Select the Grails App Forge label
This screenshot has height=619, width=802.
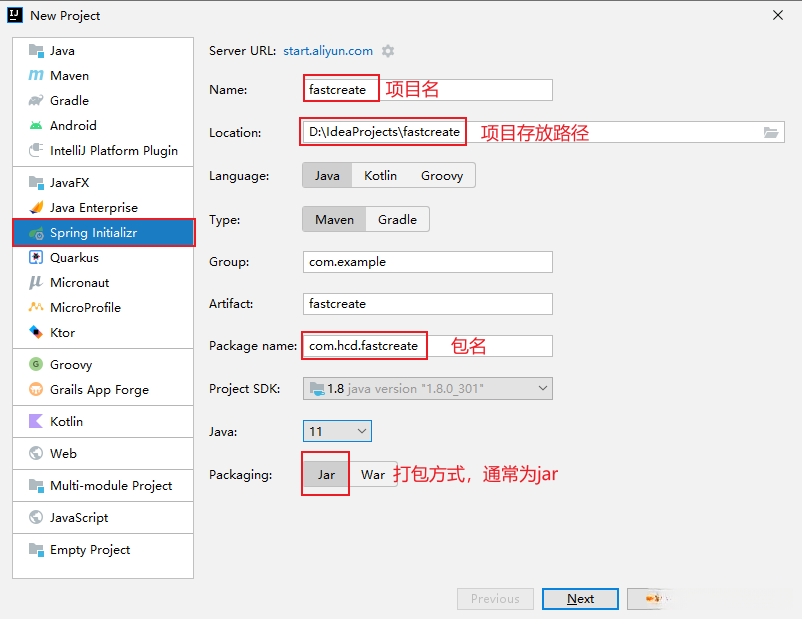tap(99, 390)
